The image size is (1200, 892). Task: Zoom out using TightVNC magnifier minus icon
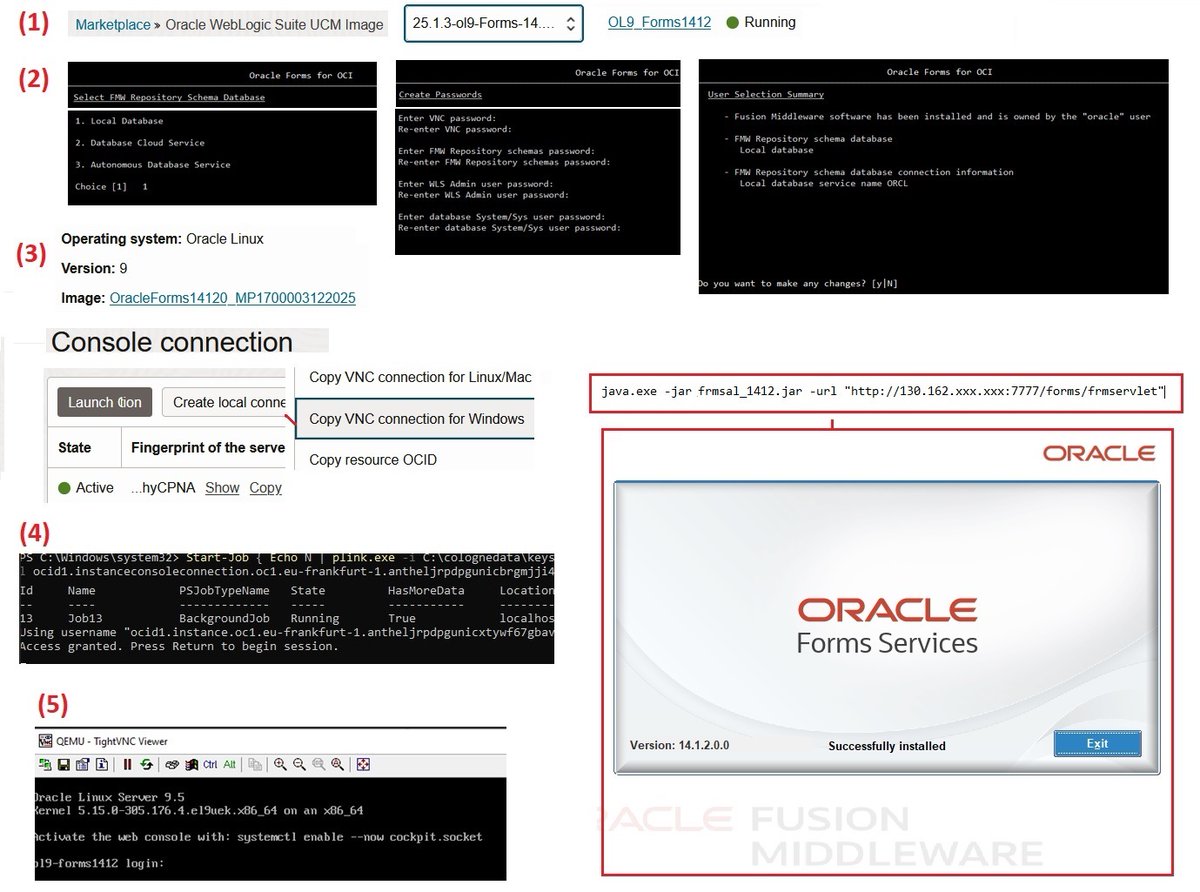[x=300, y=764]
